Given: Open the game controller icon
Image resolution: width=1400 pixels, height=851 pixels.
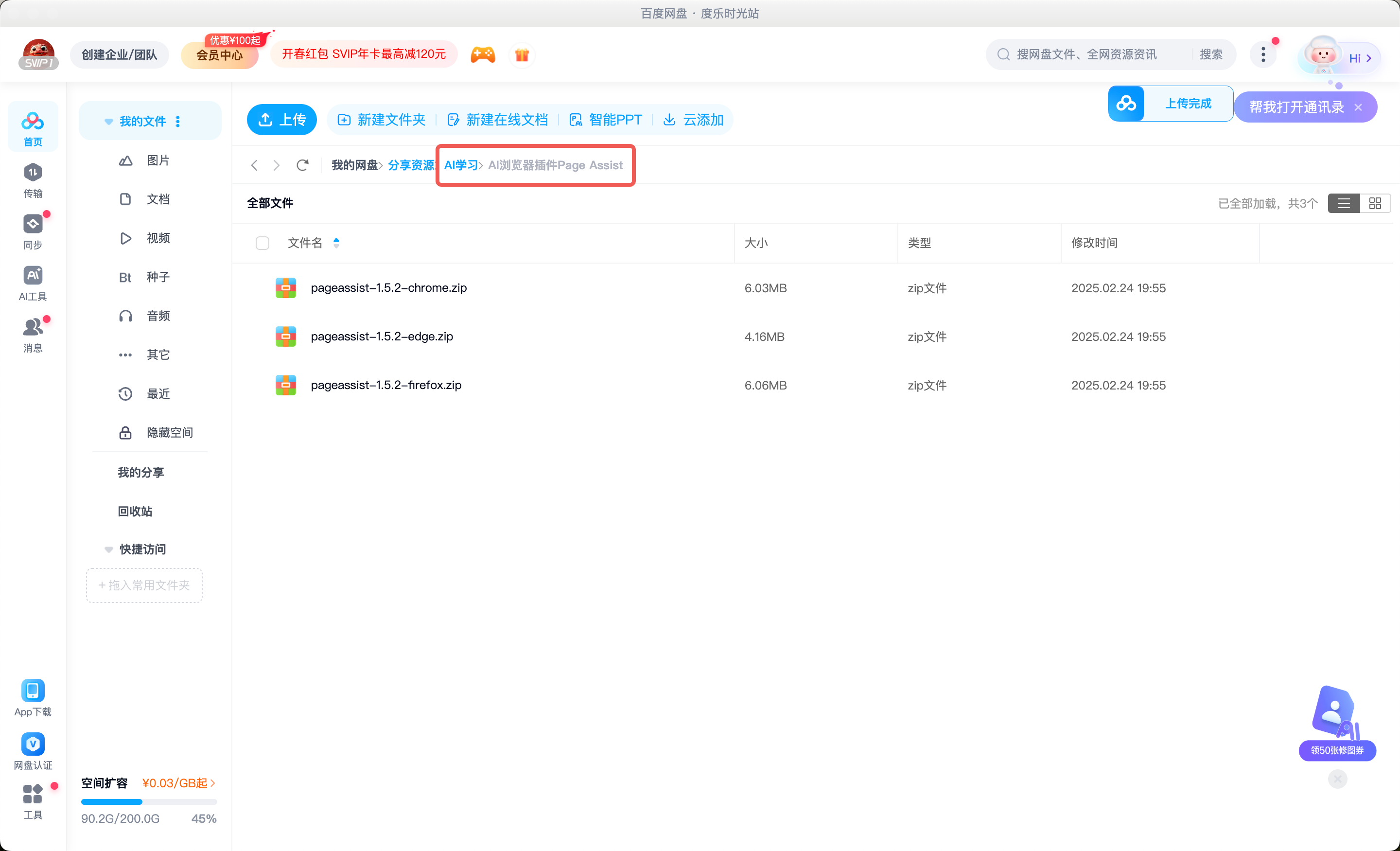Looking at the screenshot, I should pyautogui.click(x=482, y=54).
